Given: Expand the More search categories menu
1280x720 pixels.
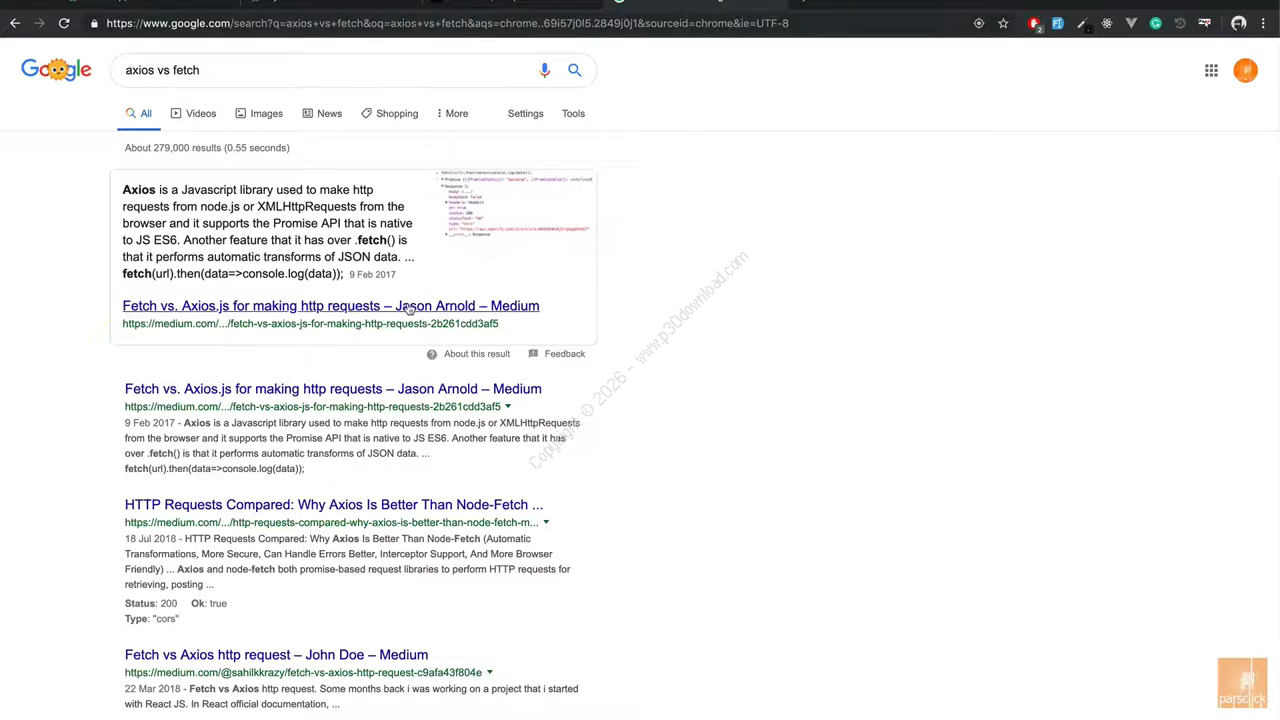Looking at the screenshot, I should (x=452, y=113).
